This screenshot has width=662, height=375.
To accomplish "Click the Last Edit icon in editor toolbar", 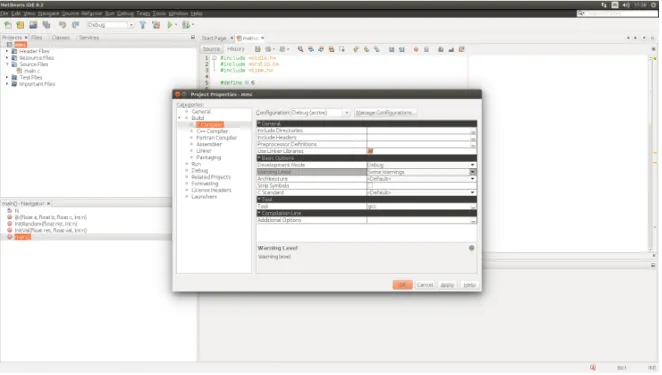I will pyautogui.click(x=258, y=49).
